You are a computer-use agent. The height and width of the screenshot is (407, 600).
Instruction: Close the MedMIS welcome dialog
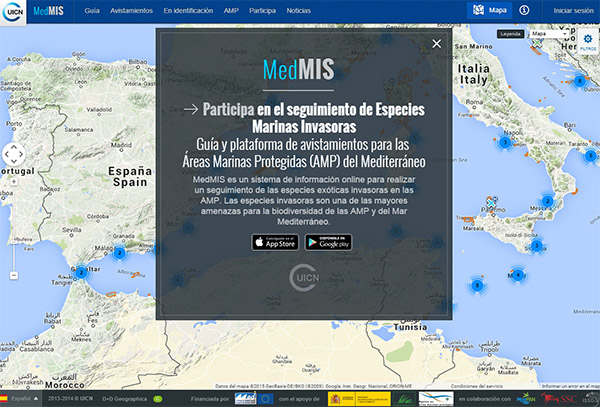click(x=437, y=44)
